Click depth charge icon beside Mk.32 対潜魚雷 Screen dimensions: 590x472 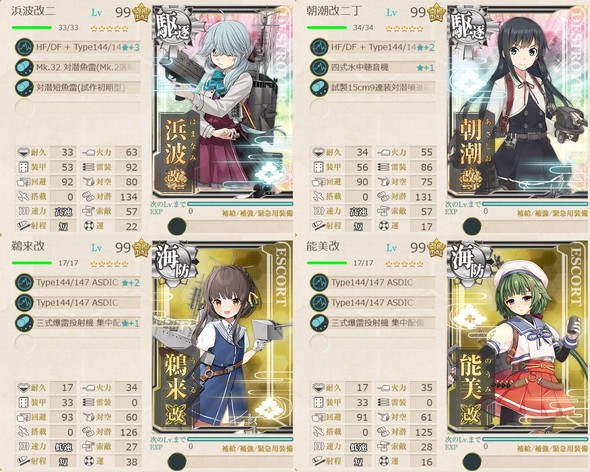click(x=24, y=67)
